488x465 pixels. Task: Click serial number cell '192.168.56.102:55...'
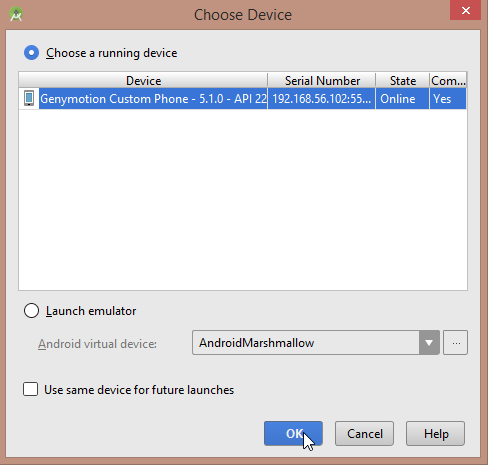coord(322,99)
